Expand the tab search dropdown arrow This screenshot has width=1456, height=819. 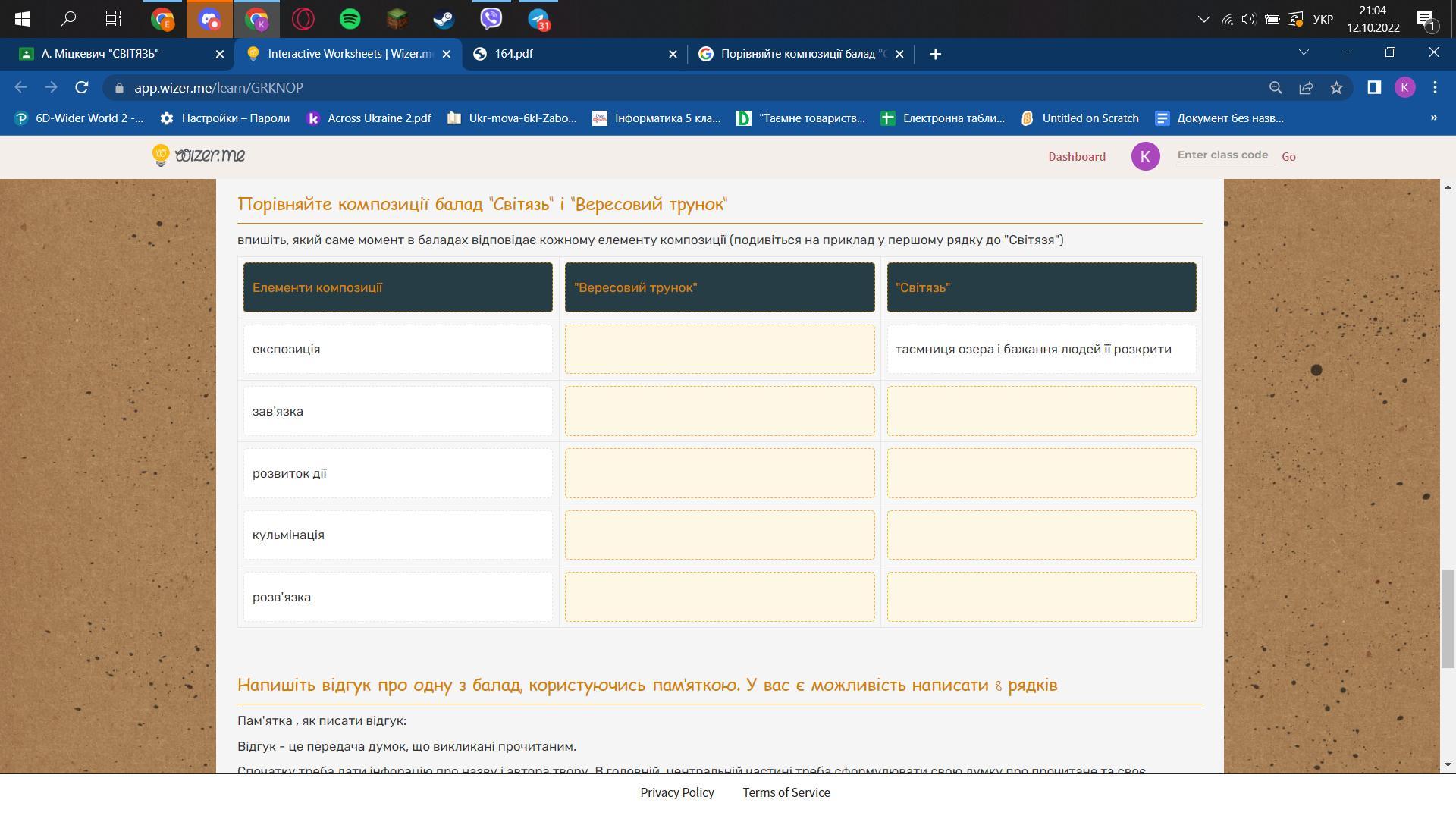[1304, 53]
